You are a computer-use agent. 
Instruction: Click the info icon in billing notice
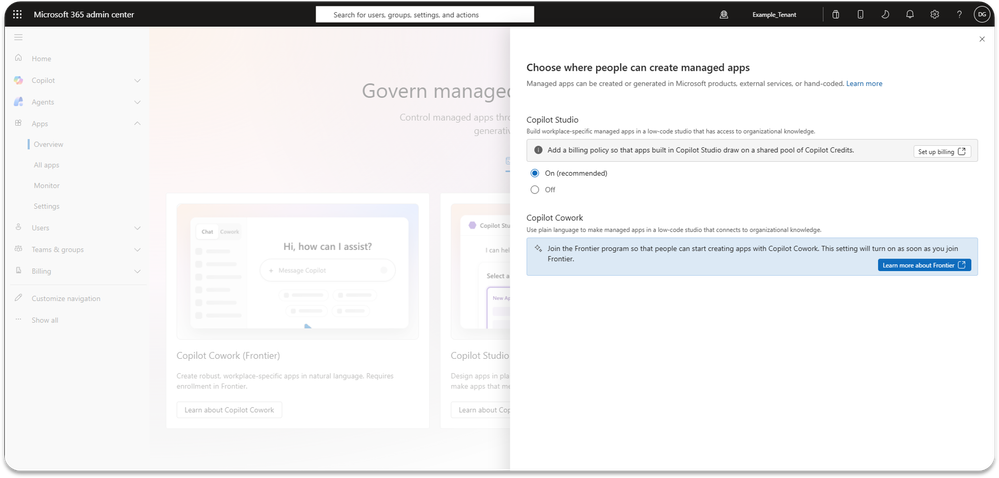point(538,150)
